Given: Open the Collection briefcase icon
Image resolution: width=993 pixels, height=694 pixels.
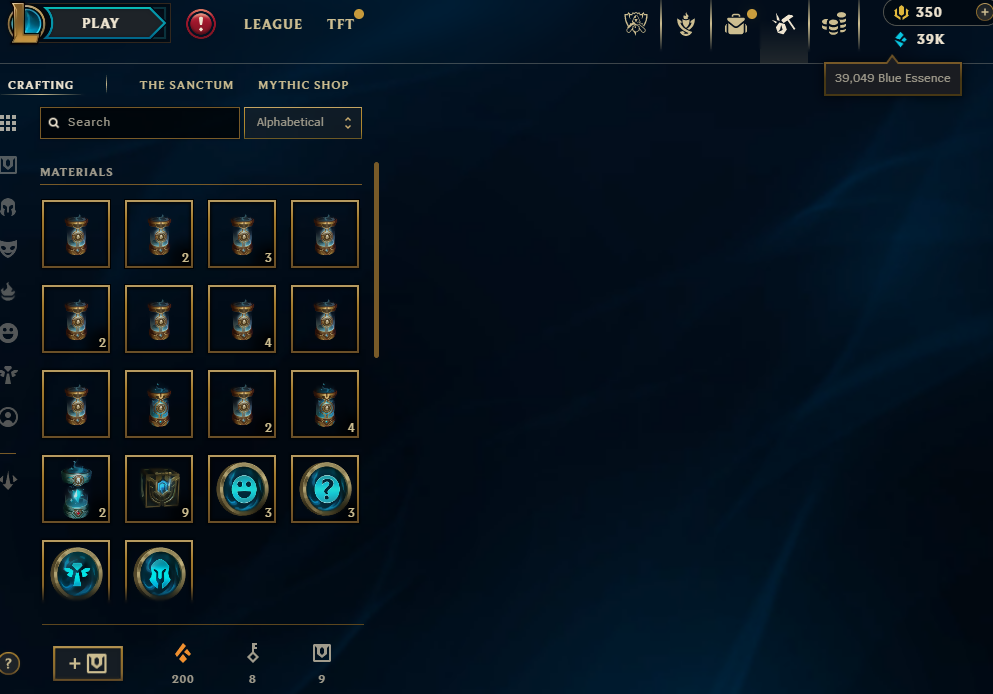Looking at the screenshot, I should [x=736, y=24].
